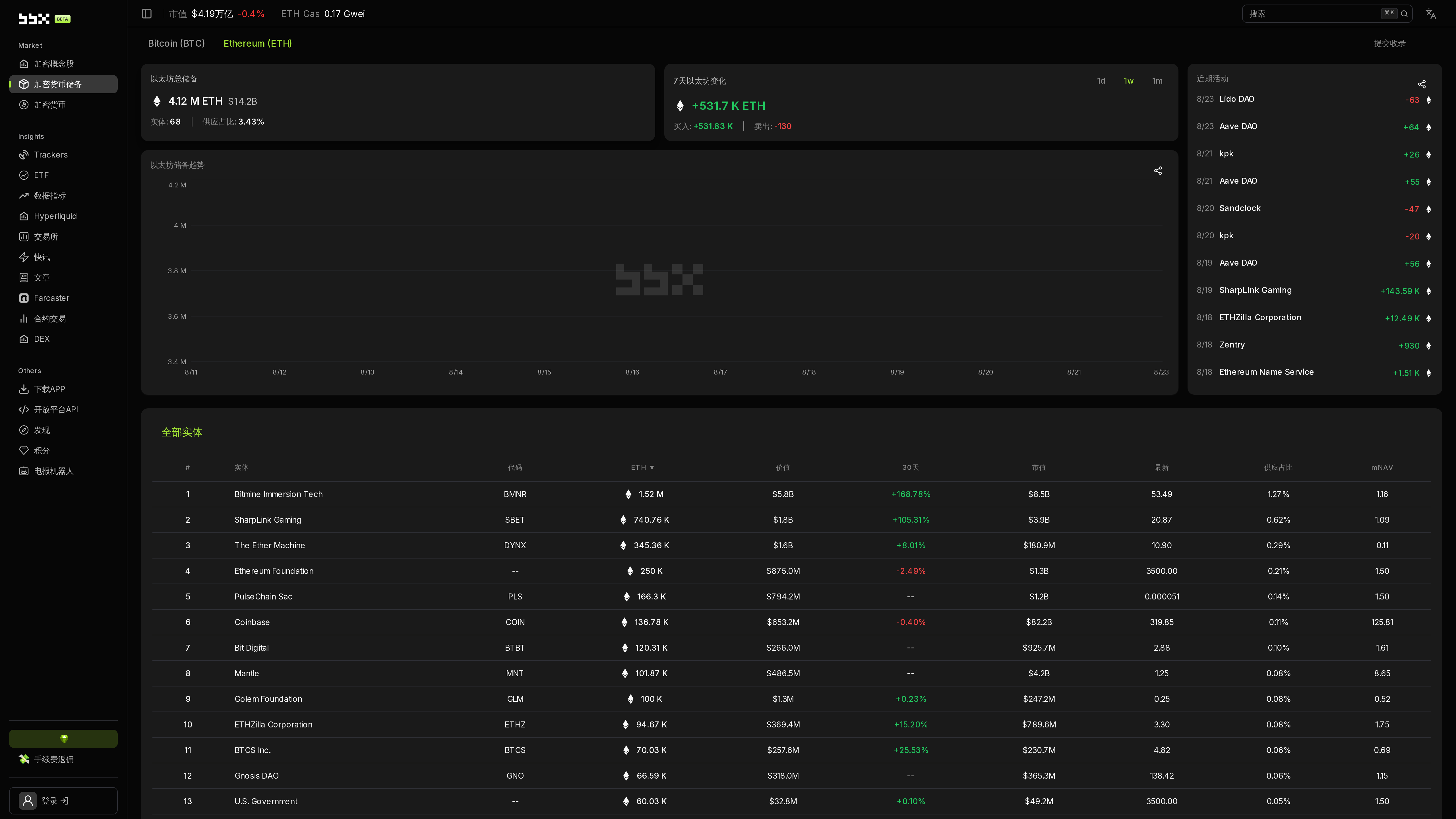Click the U.S. Government entity name

click(266, 801)
